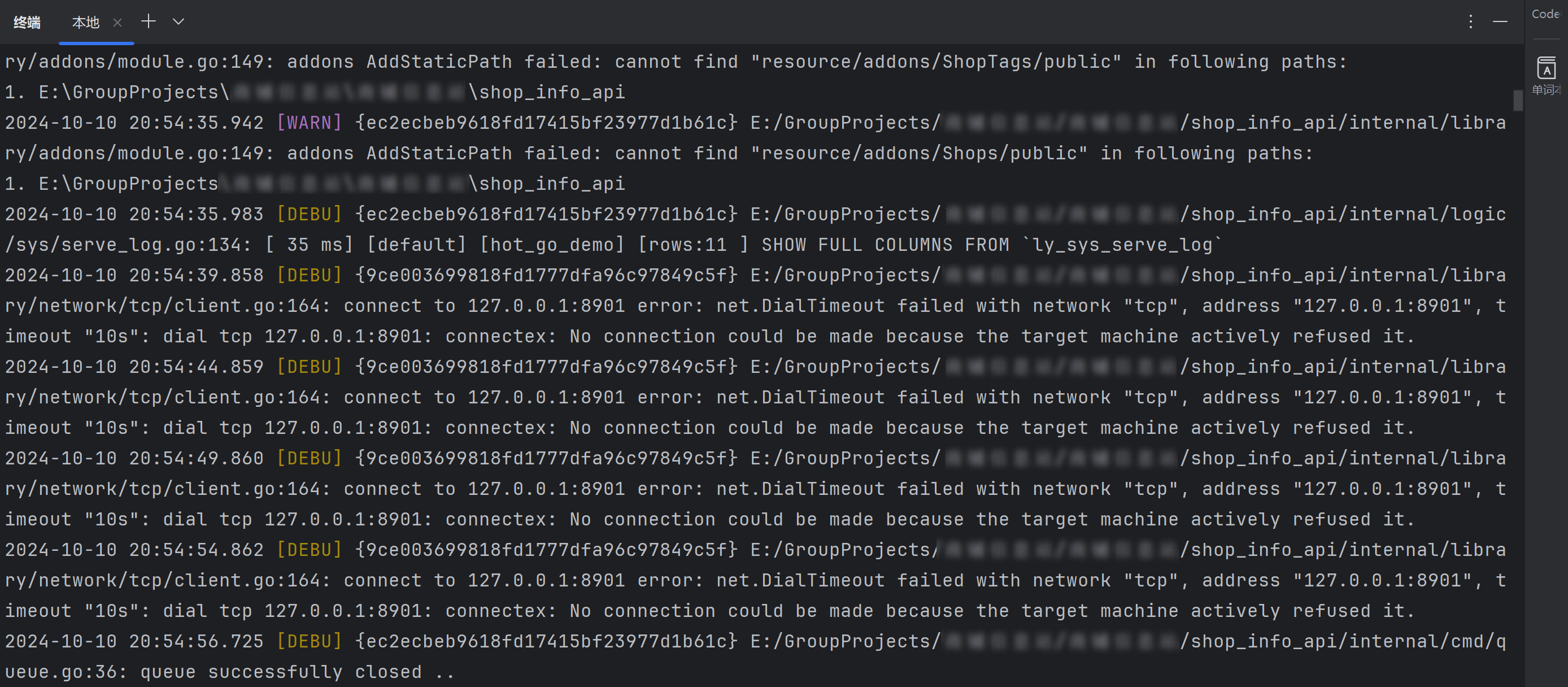The height and width of the screenshot is (687, 1568).
Task: Expand the terminal session dropdown chevron
Action: [178, 22]
